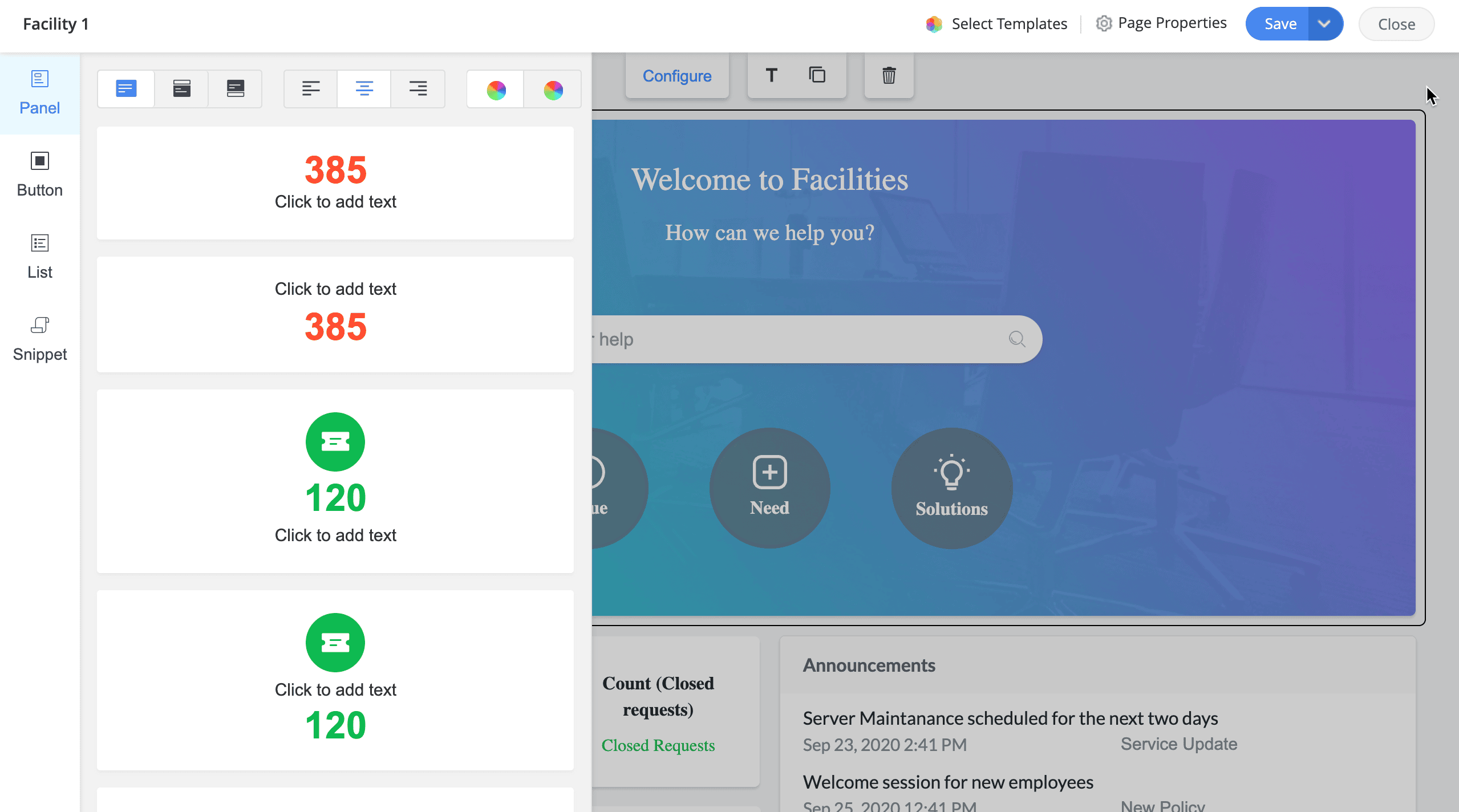Open the Button sidebar section

pos(39,174)
